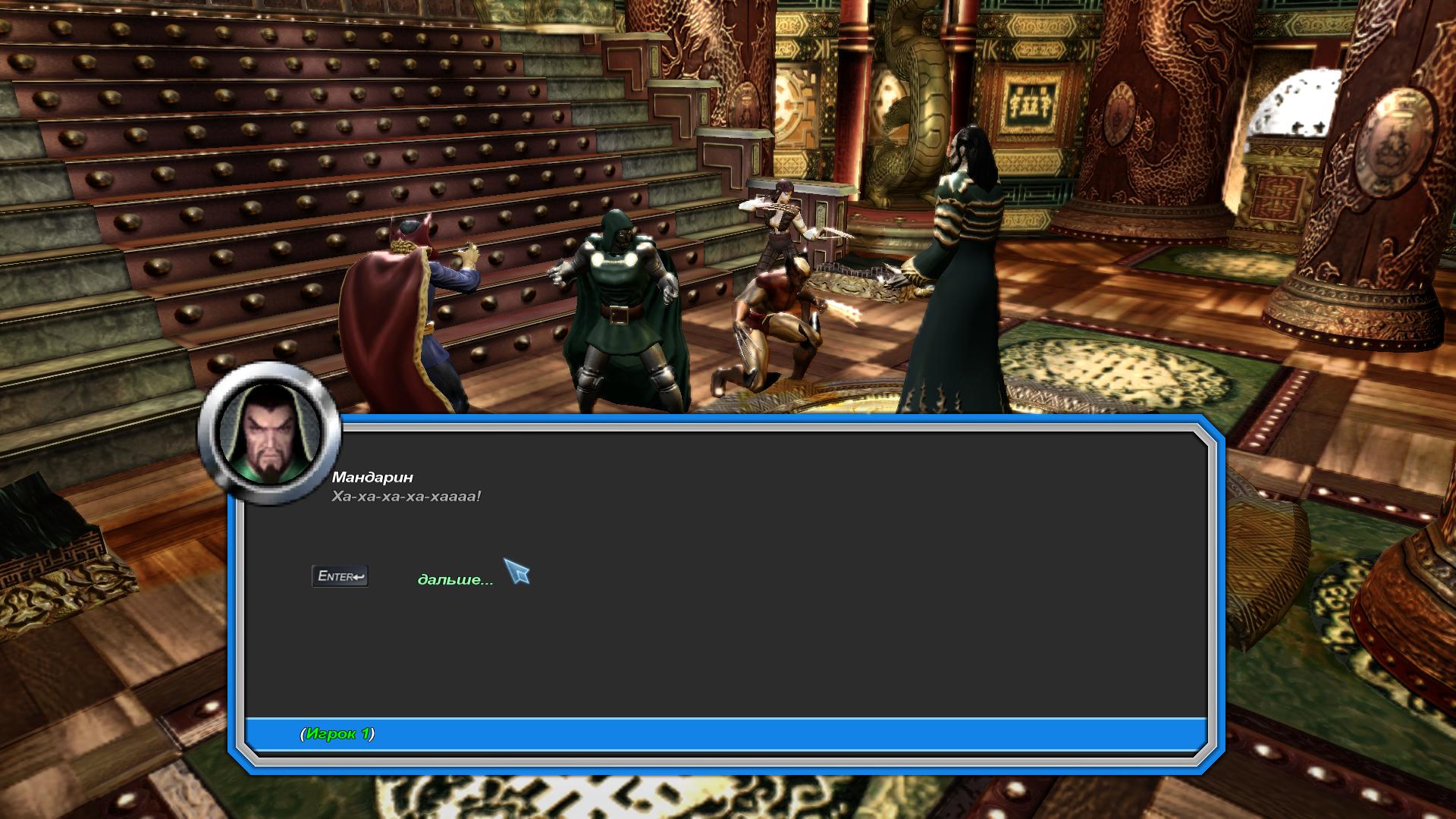Select the "дальше..." continue option

tap(455, 579)
